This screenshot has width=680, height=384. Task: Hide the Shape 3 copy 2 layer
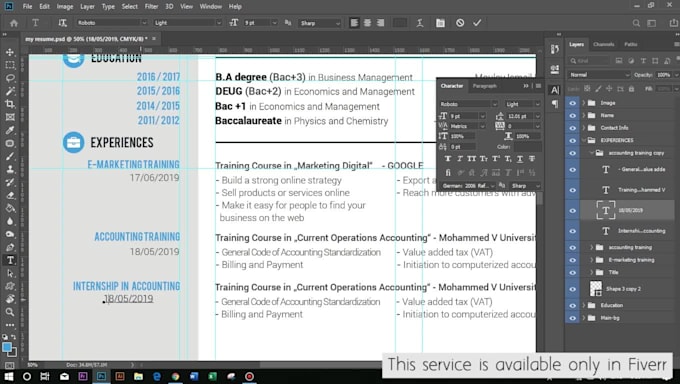tap(572, 289)
